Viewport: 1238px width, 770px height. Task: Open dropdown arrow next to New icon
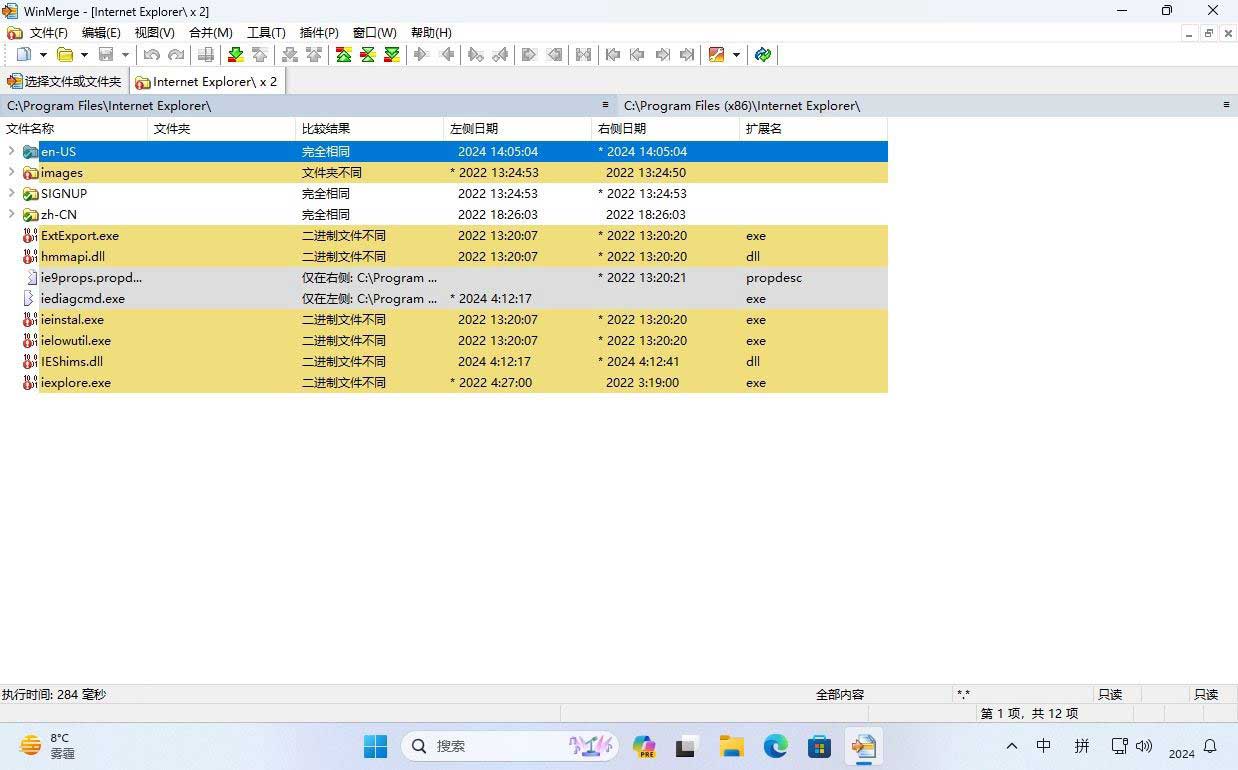[x=43, y=55]
